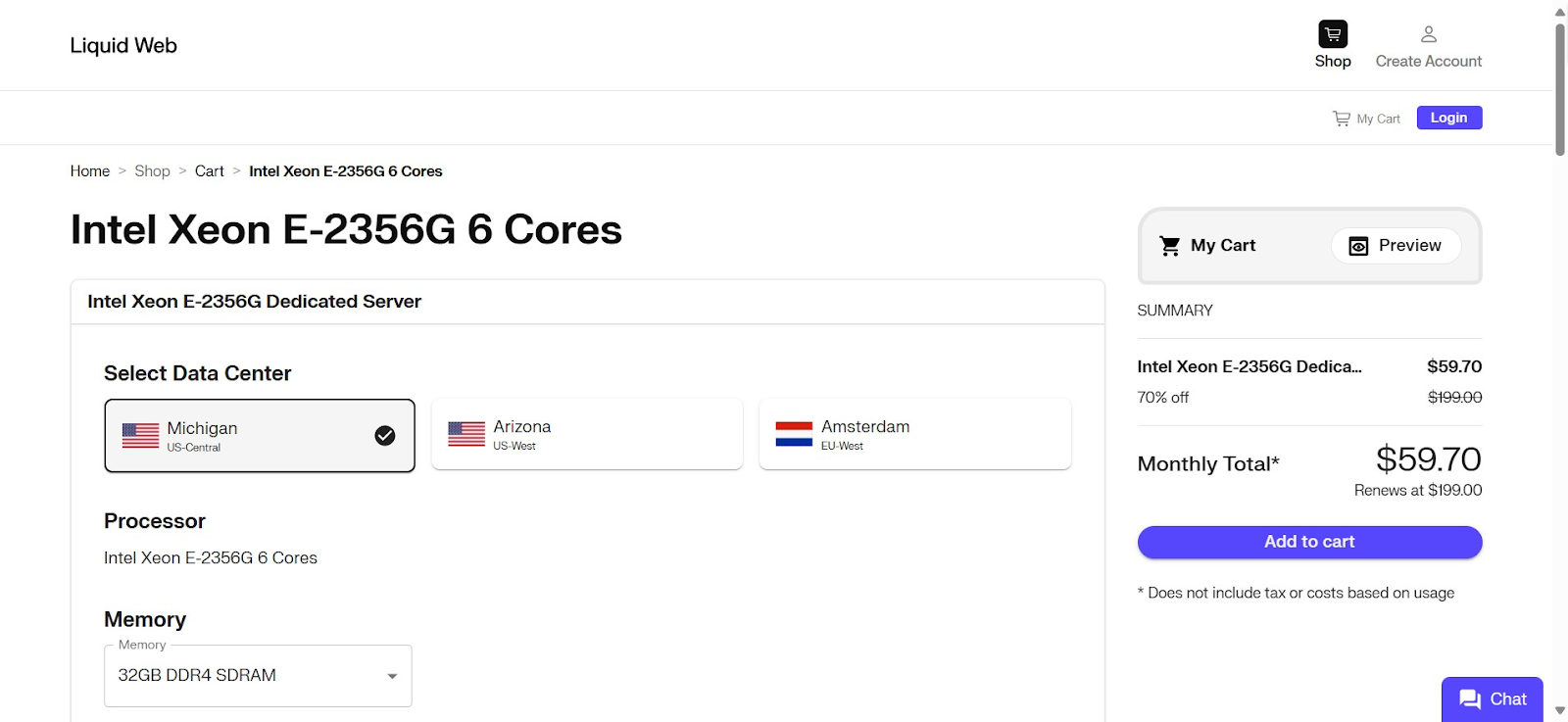This screenshot has height=722, width=1568.
Task: Select the Arizona US-West data center
Action: pos(587,434)
